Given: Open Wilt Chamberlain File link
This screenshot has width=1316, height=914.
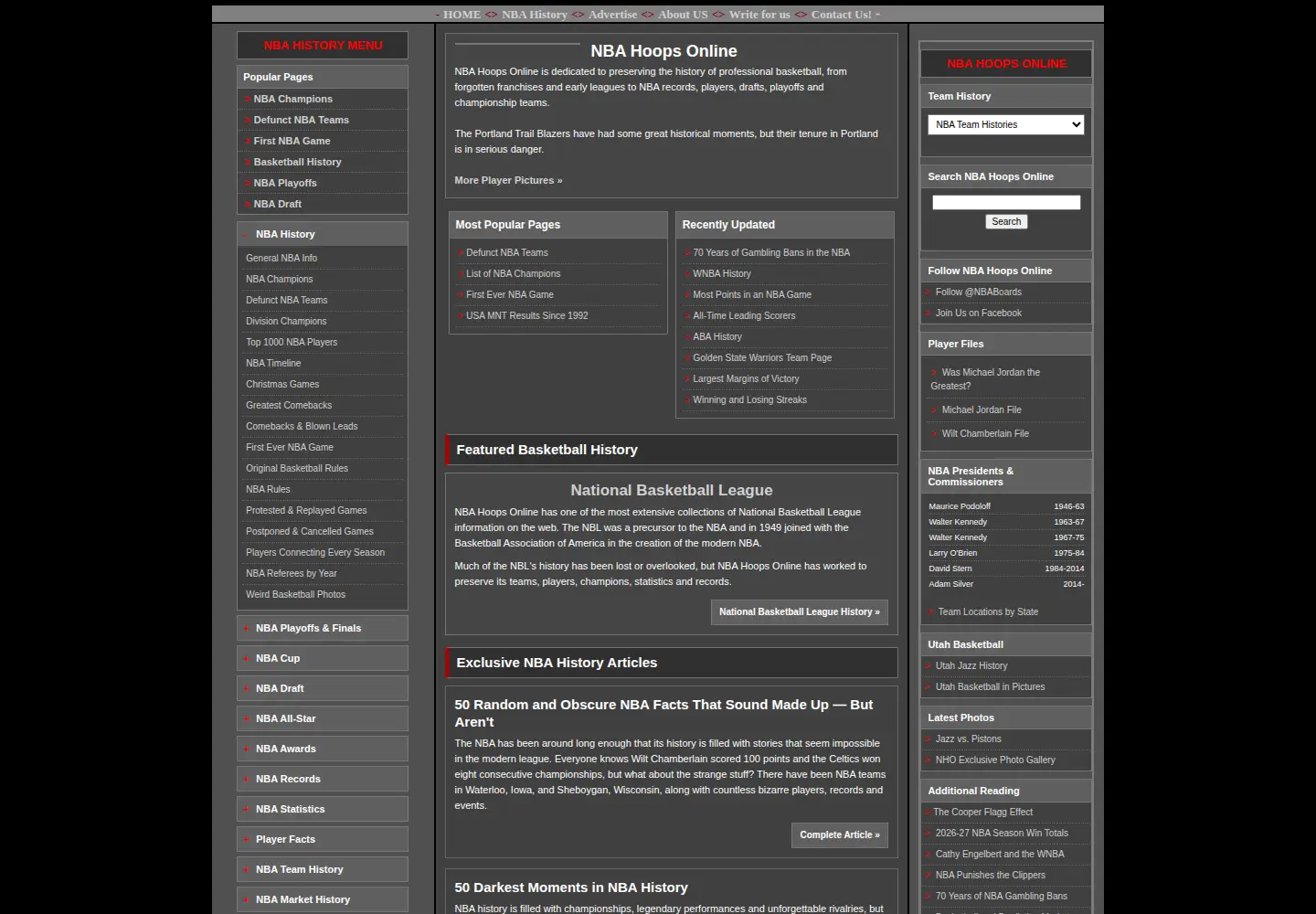Looking at the screenshot, I should pos(985,433).
